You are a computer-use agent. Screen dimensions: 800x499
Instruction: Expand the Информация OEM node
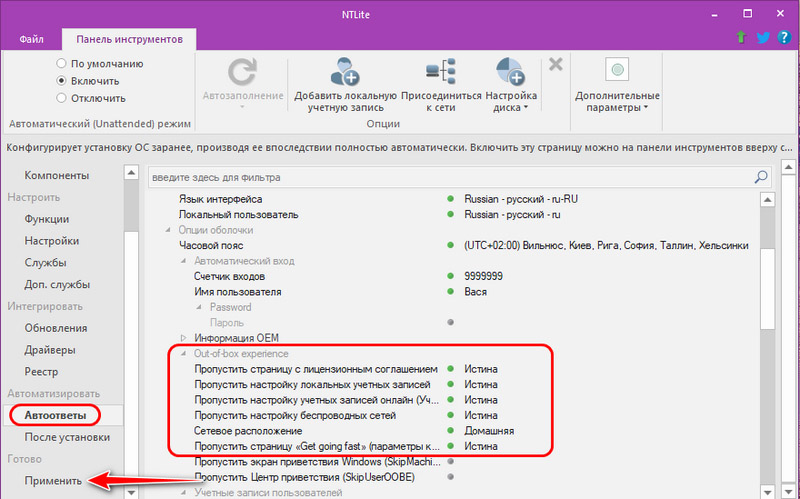(184, 338)
